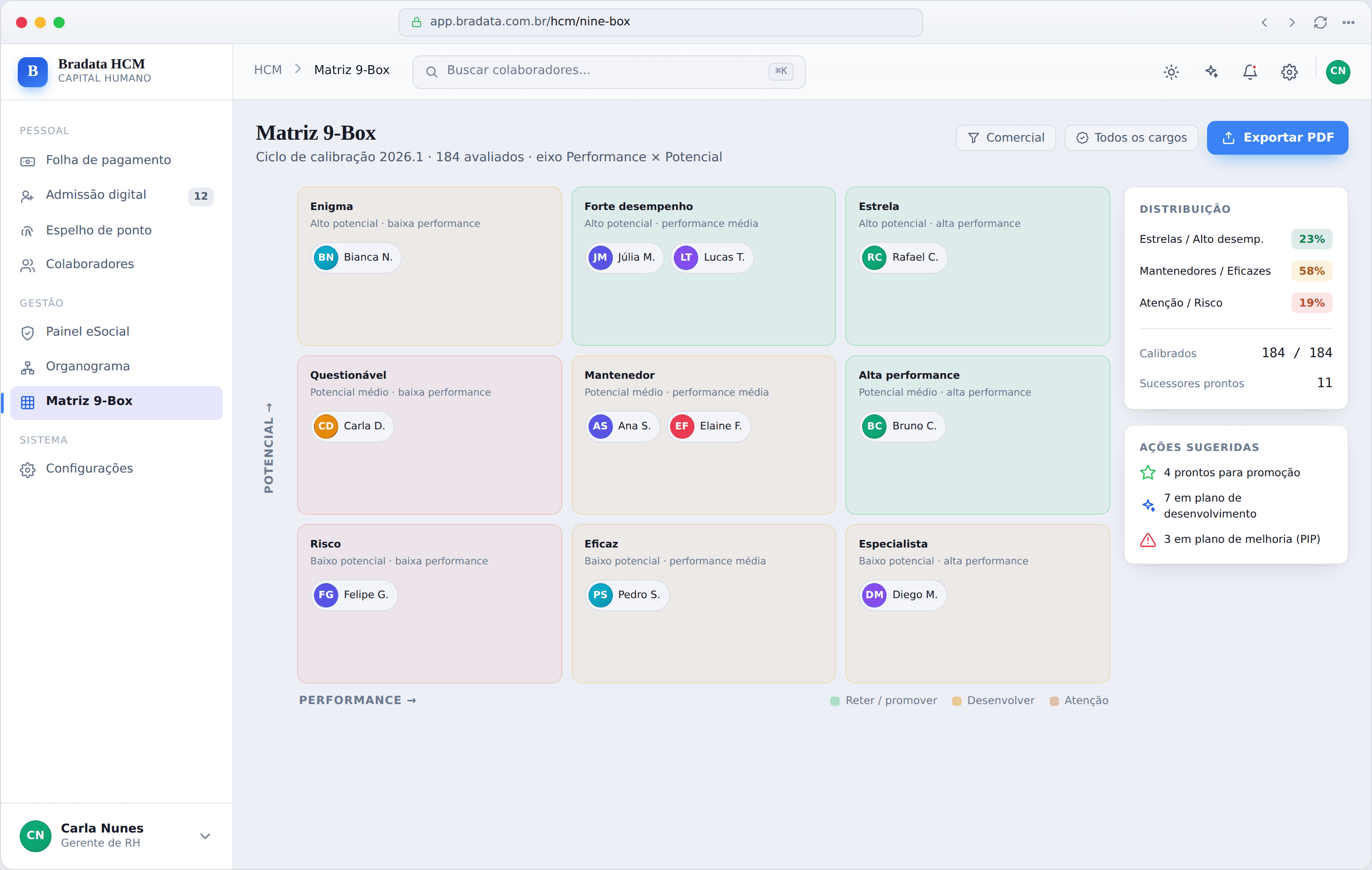The width and height of the screenshot is (1372, 870).
Task: Select Carla D. chip in Questionável box
Action: pyautogui.click(x=352, y=427)
